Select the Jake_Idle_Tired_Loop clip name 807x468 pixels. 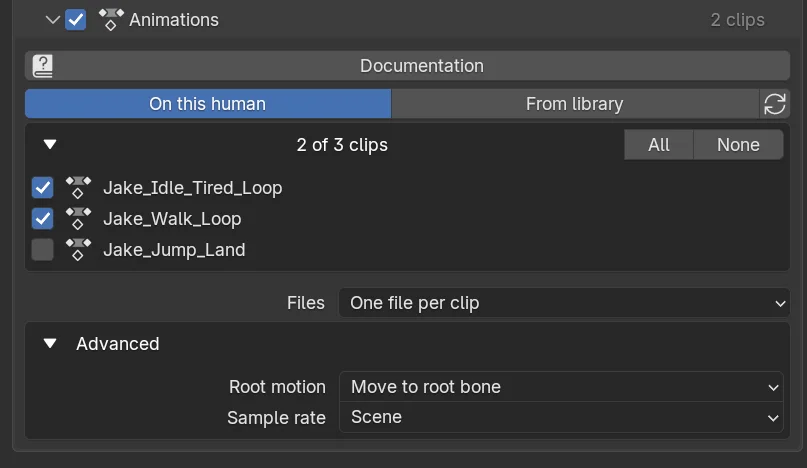[192, 188]
